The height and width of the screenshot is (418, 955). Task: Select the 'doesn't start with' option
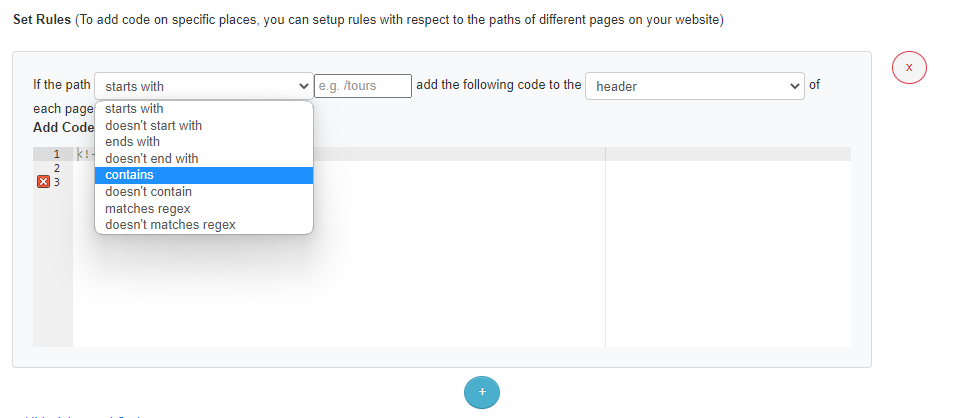[153, 126]
